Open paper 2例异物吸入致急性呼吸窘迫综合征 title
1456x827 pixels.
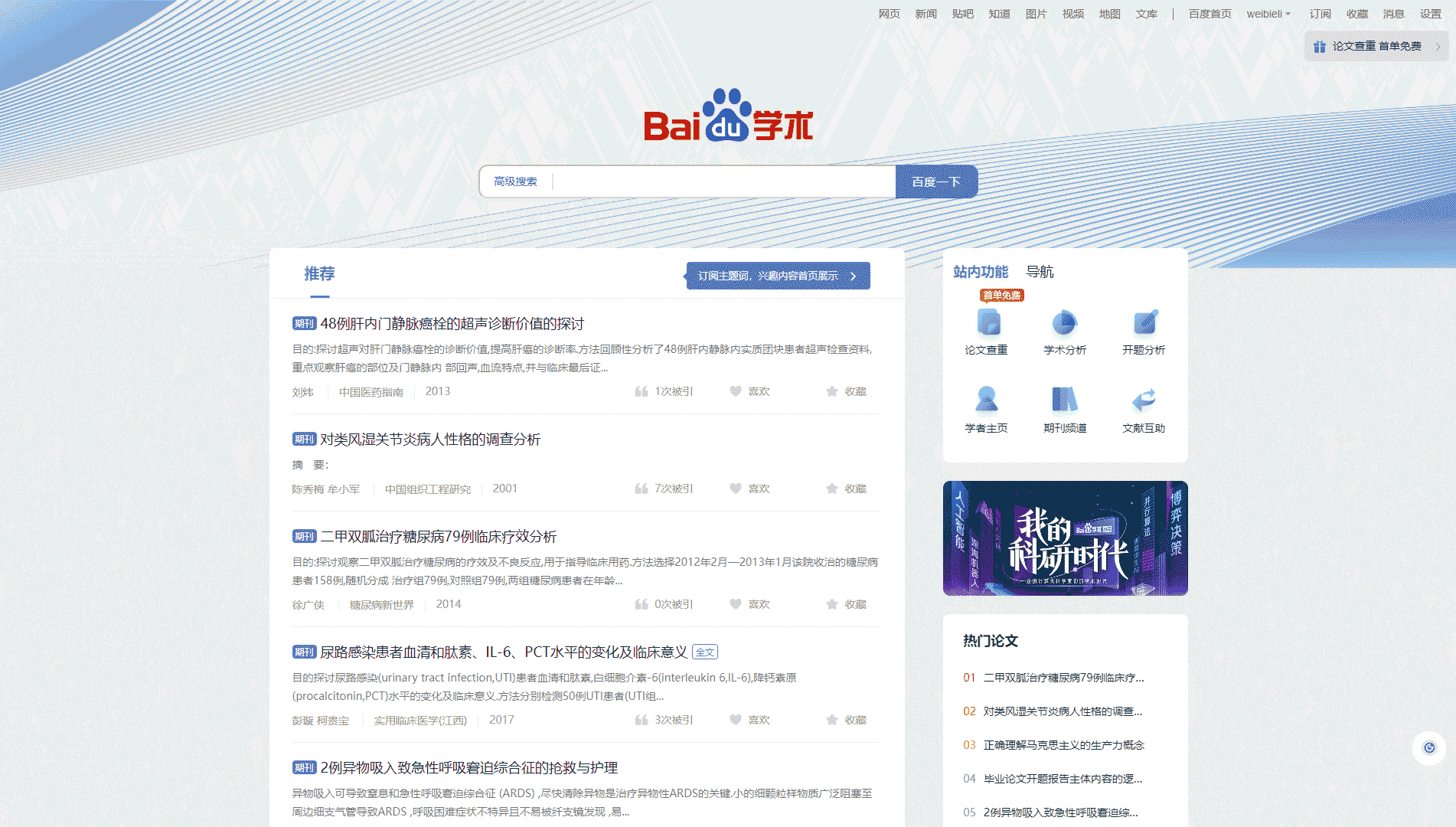point(468,768)
